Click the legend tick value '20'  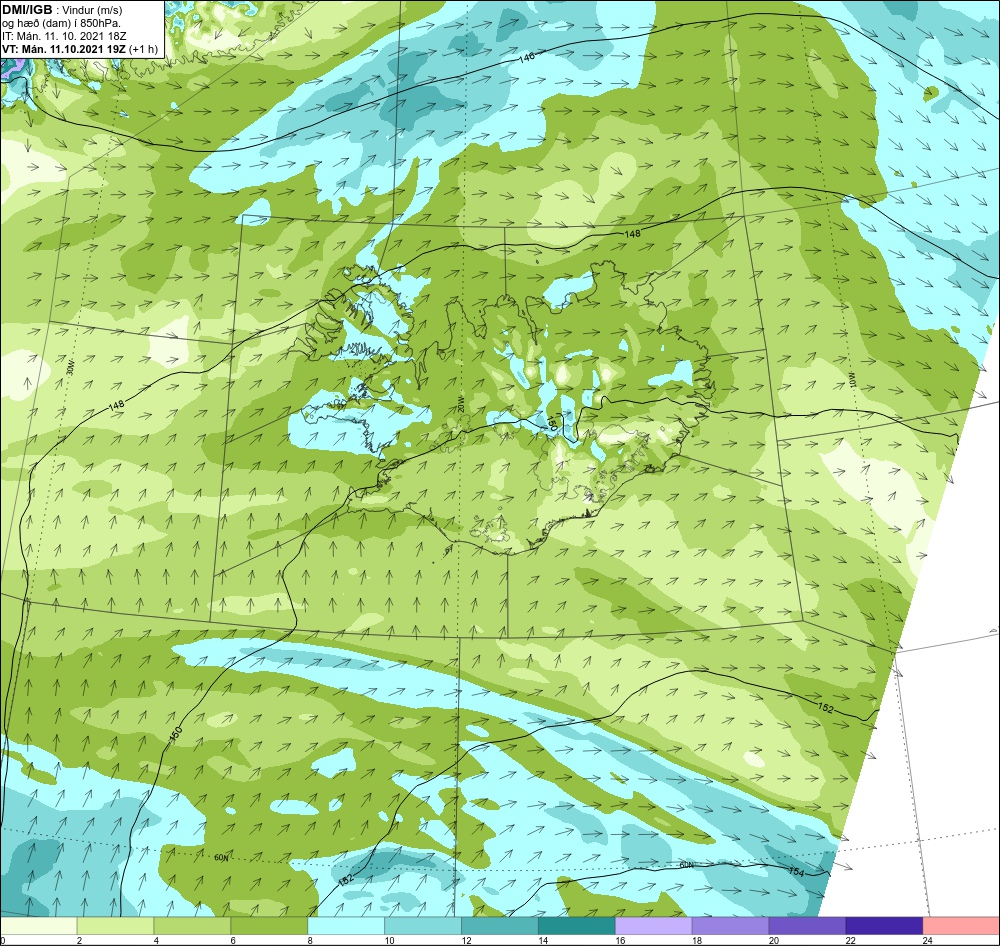774,940
